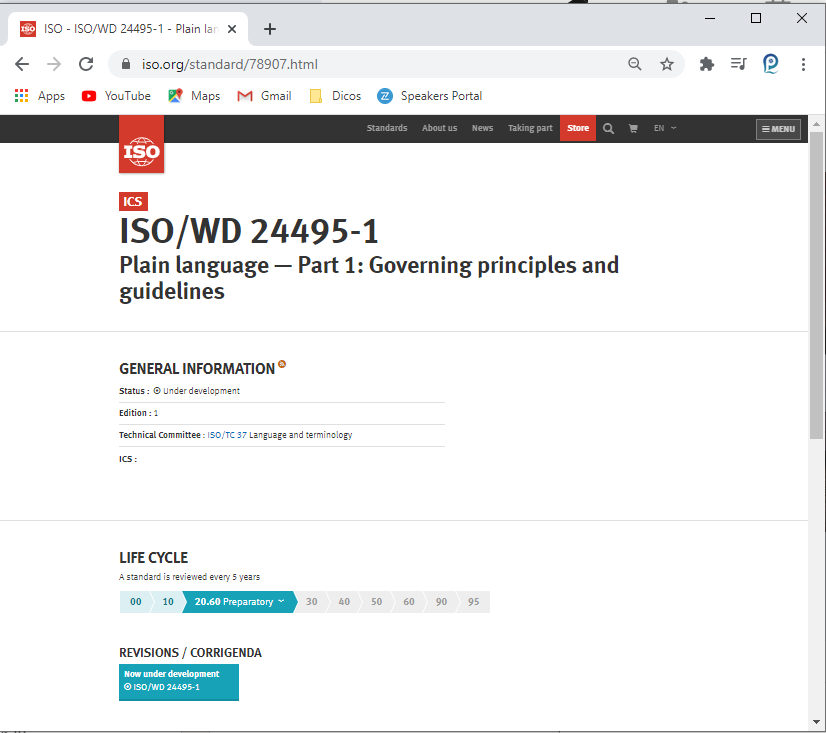Click the 'Under development' status text
Viewport: 826px width, 733px height.
(201, 391)
